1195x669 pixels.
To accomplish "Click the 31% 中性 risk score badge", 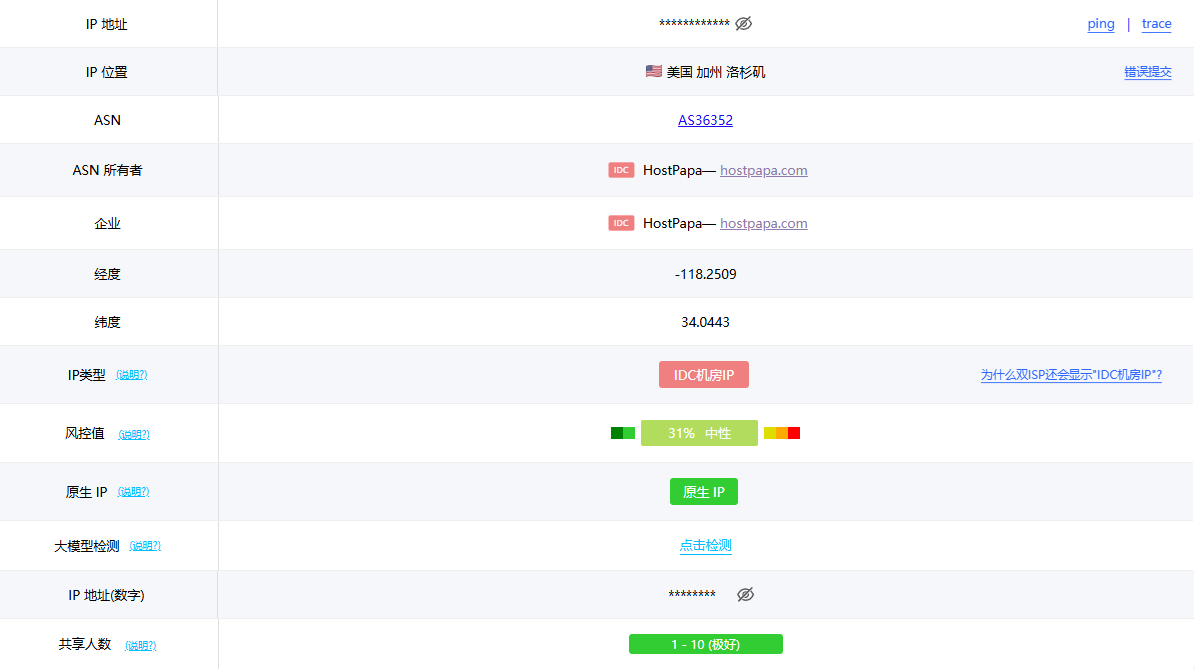I will [699, 433].
